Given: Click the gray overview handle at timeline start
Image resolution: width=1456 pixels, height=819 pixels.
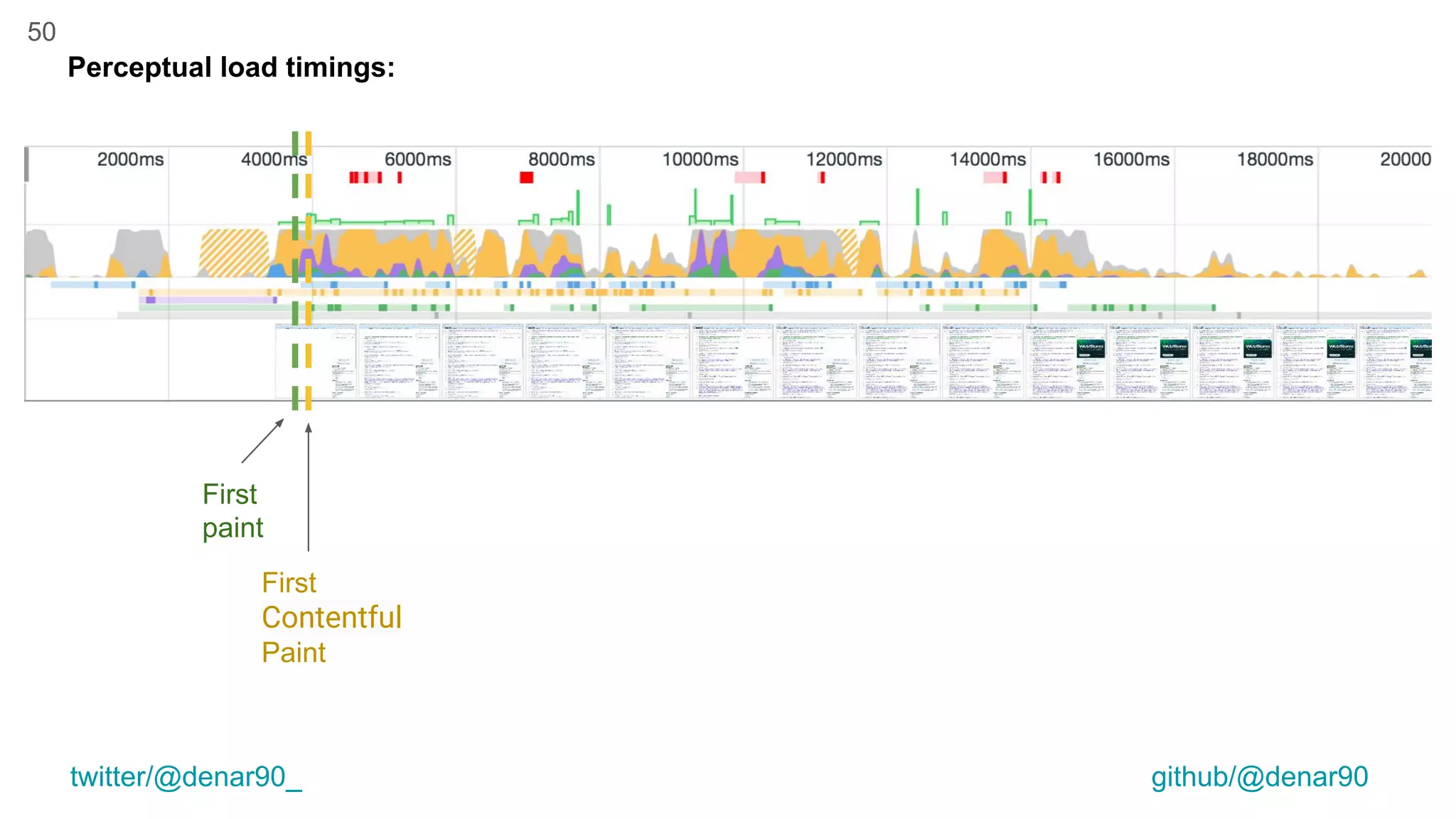Looking at the screenshot, I should (x=27, y=164).
